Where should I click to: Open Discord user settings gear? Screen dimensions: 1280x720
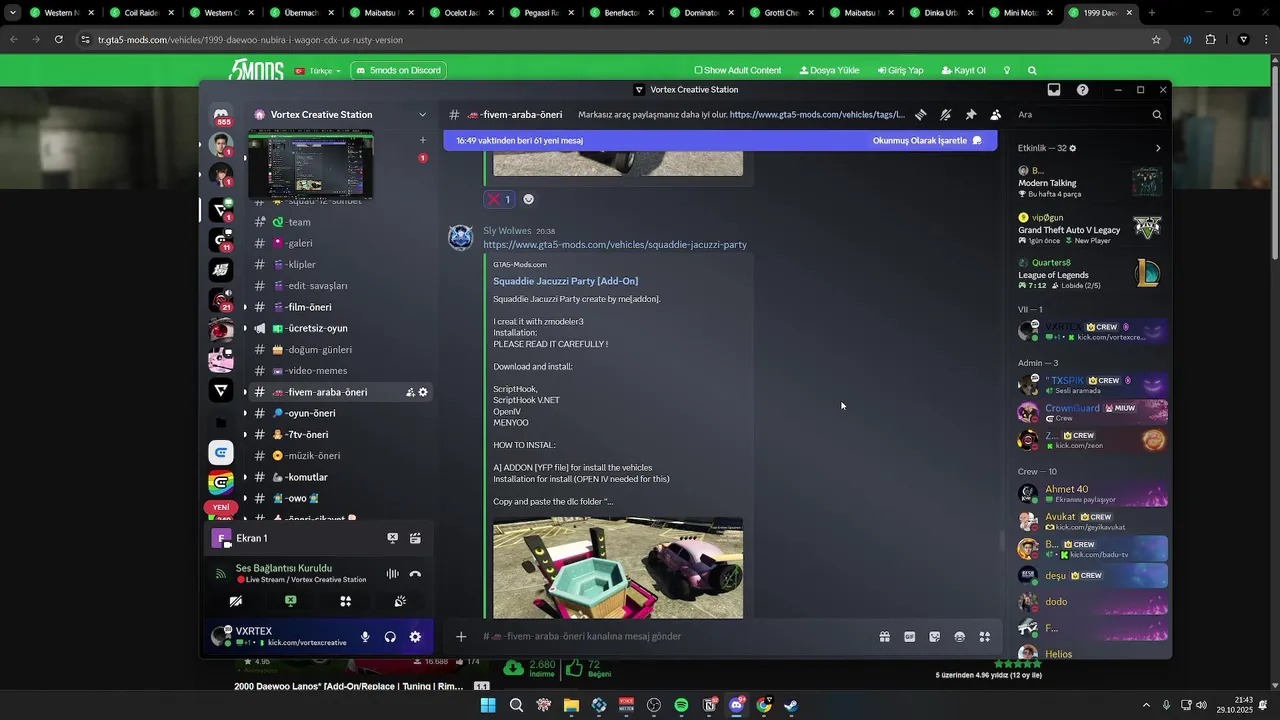(x=415, y=637)
